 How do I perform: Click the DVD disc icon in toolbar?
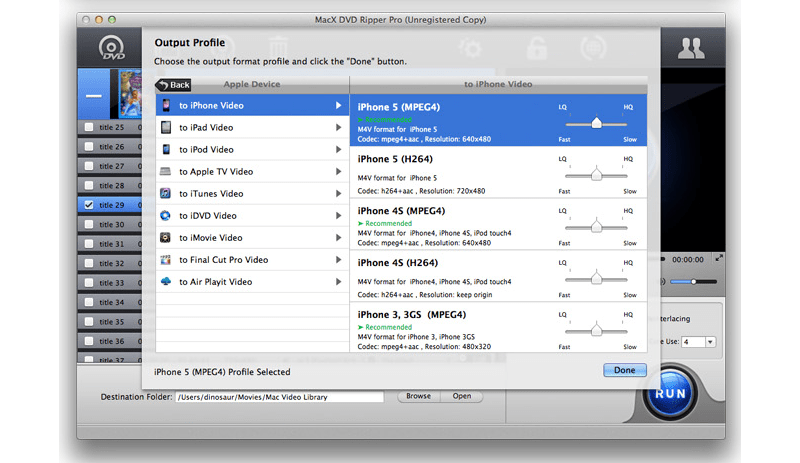111,48
